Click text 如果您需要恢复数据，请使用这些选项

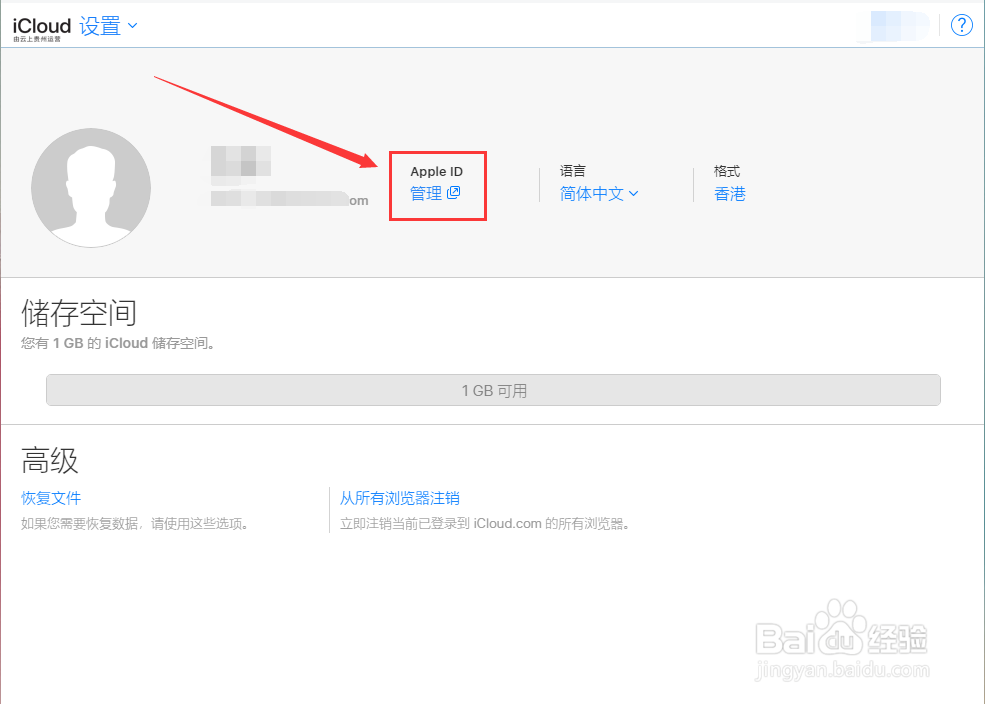[134, 524]
